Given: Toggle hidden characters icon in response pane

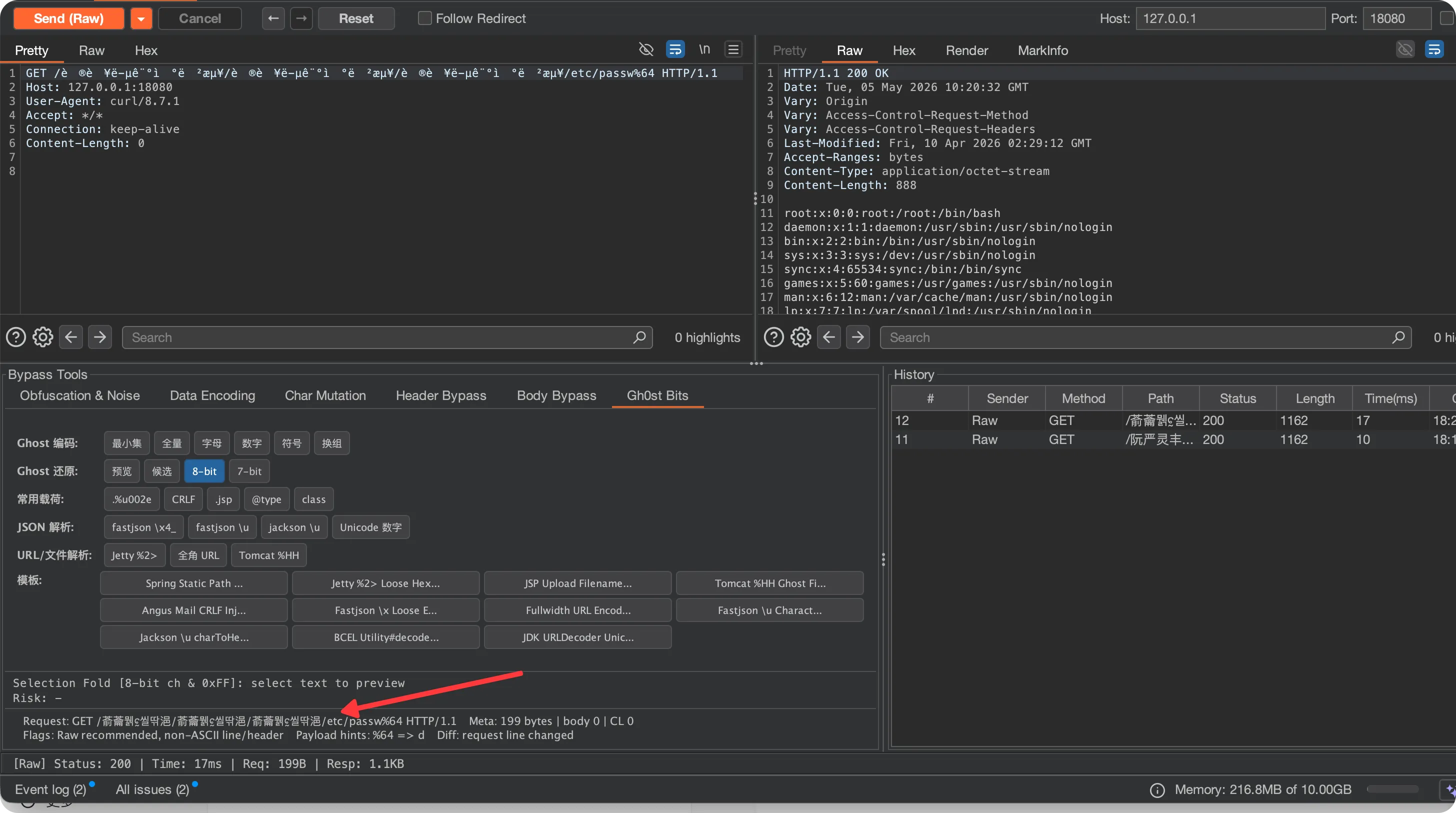Looking at the screenshot, I should coord(1405,49).
